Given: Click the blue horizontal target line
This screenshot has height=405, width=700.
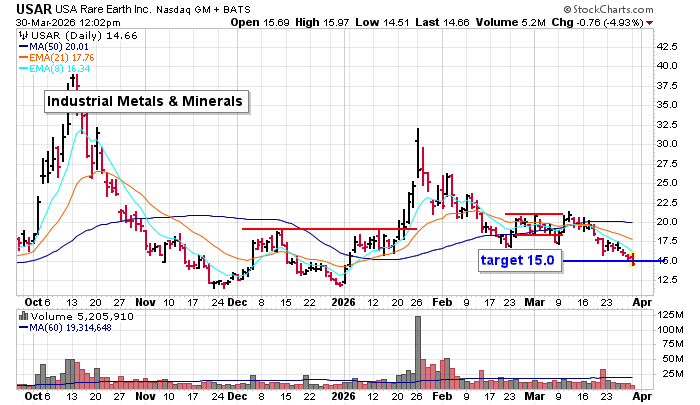Looking at the screenshot, I should (x=600, y=261).
